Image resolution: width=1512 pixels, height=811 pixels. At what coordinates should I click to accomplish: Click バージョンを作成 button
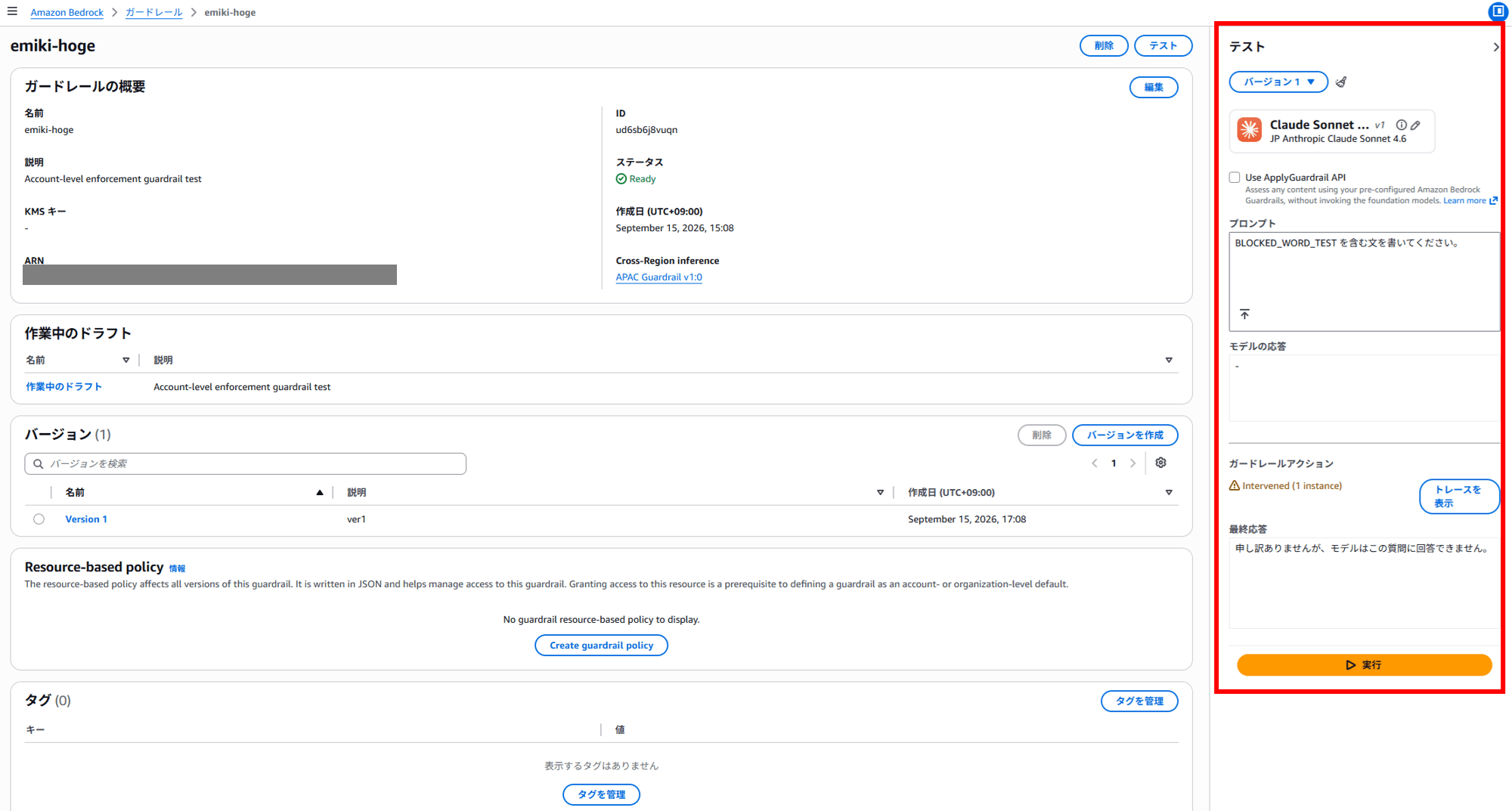click(1125, 435)
